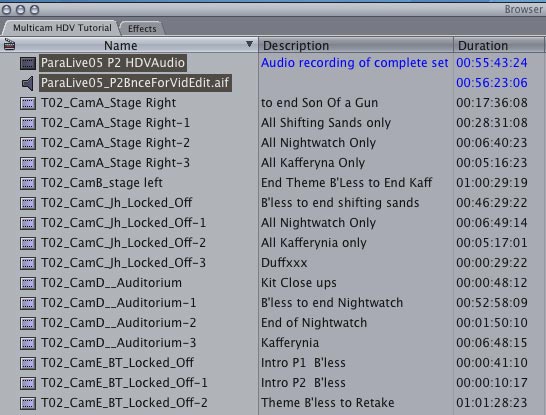546x415 pixels.
Task: Click the clip icon for T02_CamE_BT_Locked_Off-2
Action: point(28,403)
